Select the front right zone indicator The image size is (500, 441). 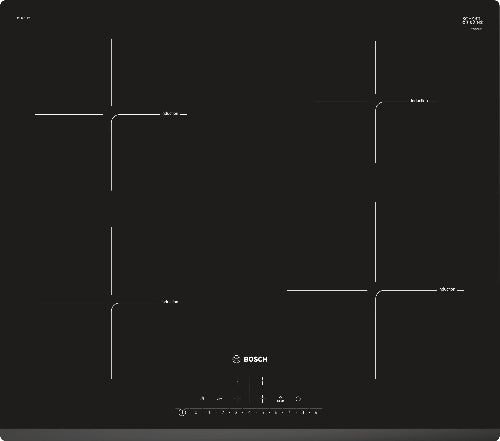[262, 398]
